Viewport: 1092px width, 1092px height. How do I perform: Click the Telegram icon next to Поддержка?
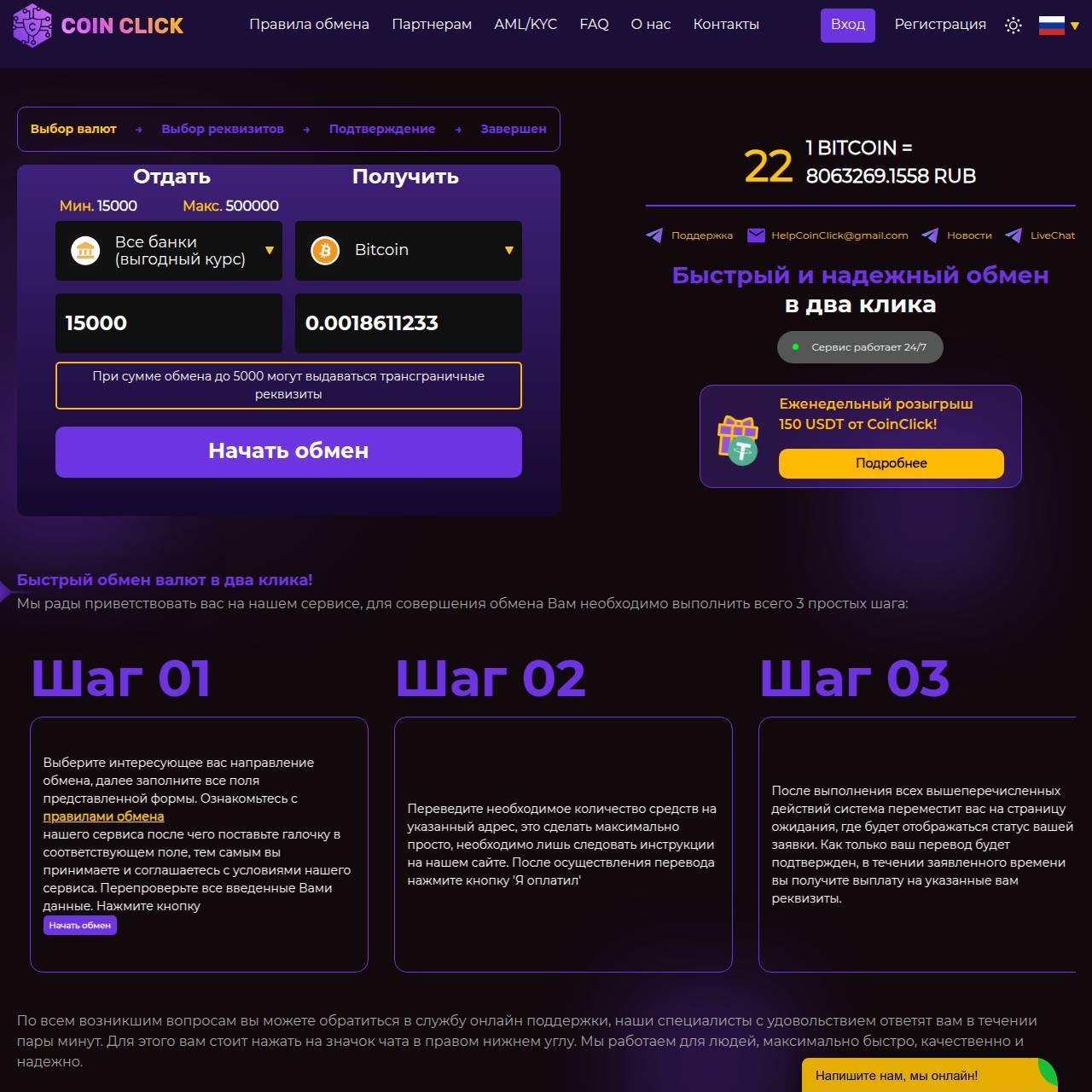click(654, 235)
